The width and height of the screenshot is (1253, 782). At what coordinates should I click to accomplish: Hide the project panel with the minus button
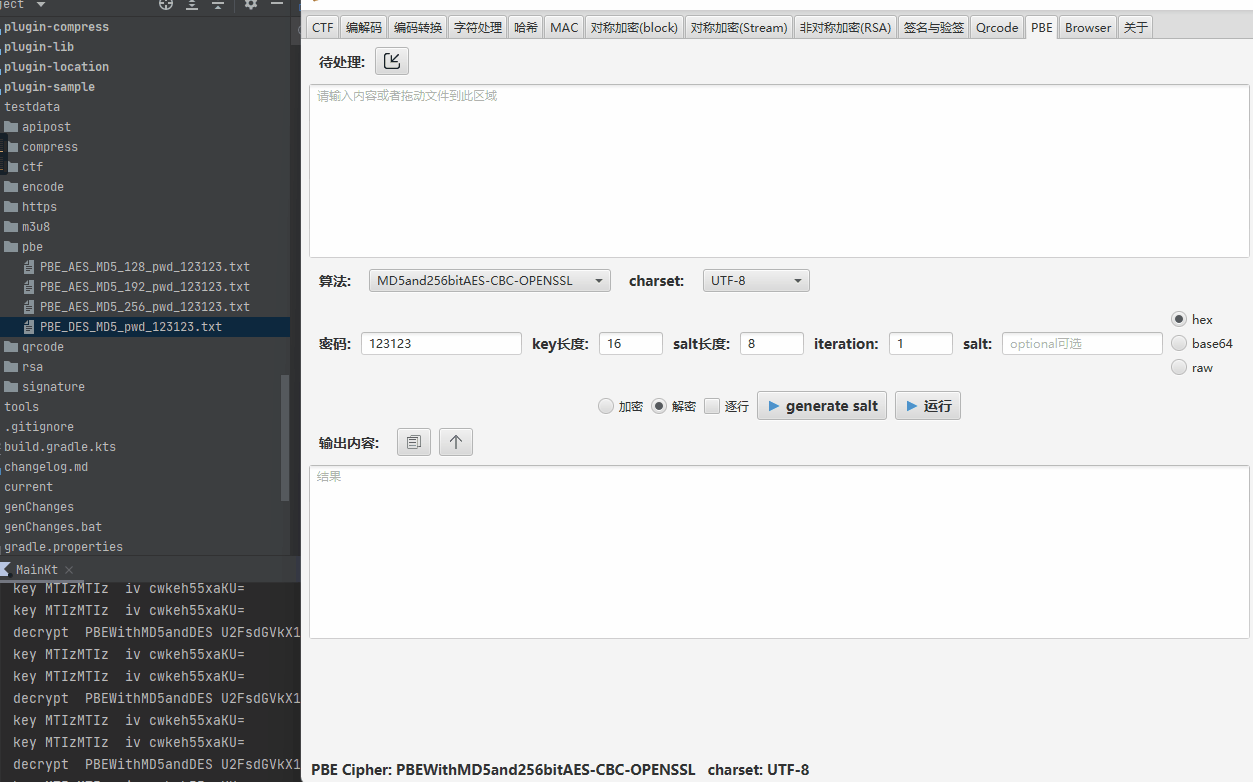coord(278,5)
